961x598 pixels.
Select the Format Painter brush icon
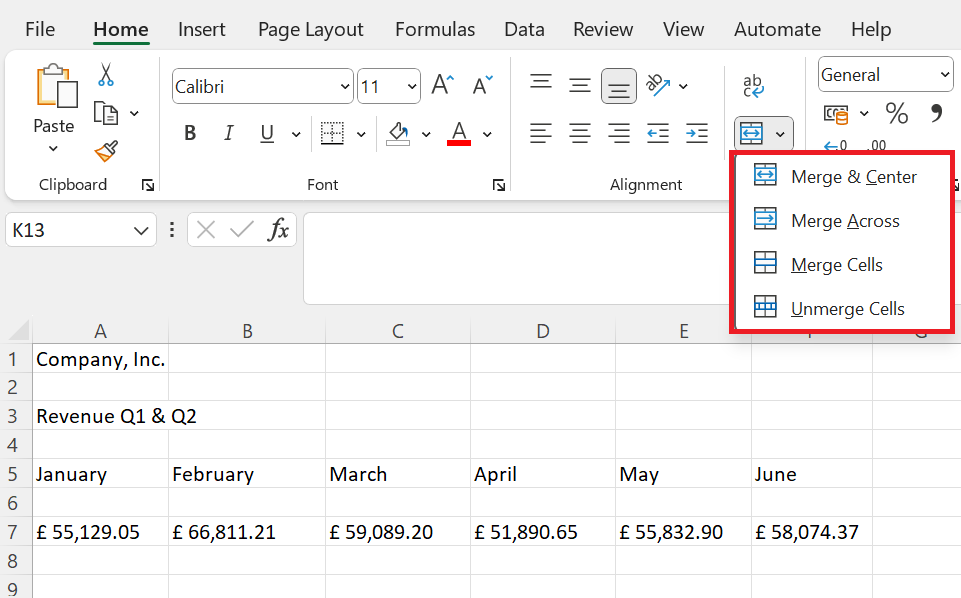tap(106, 151)
